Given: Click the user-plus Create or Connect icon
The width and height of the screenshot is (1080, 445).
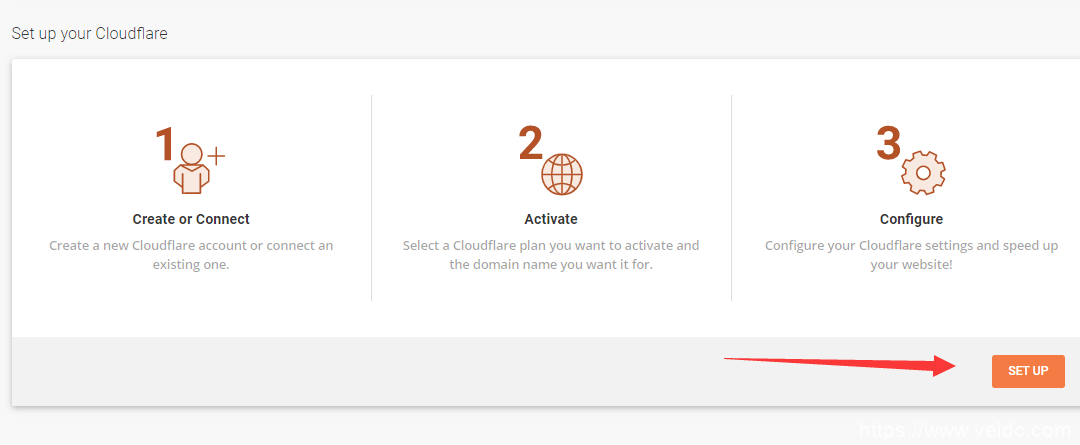Looking at the screenshot, I should (191, 169).
